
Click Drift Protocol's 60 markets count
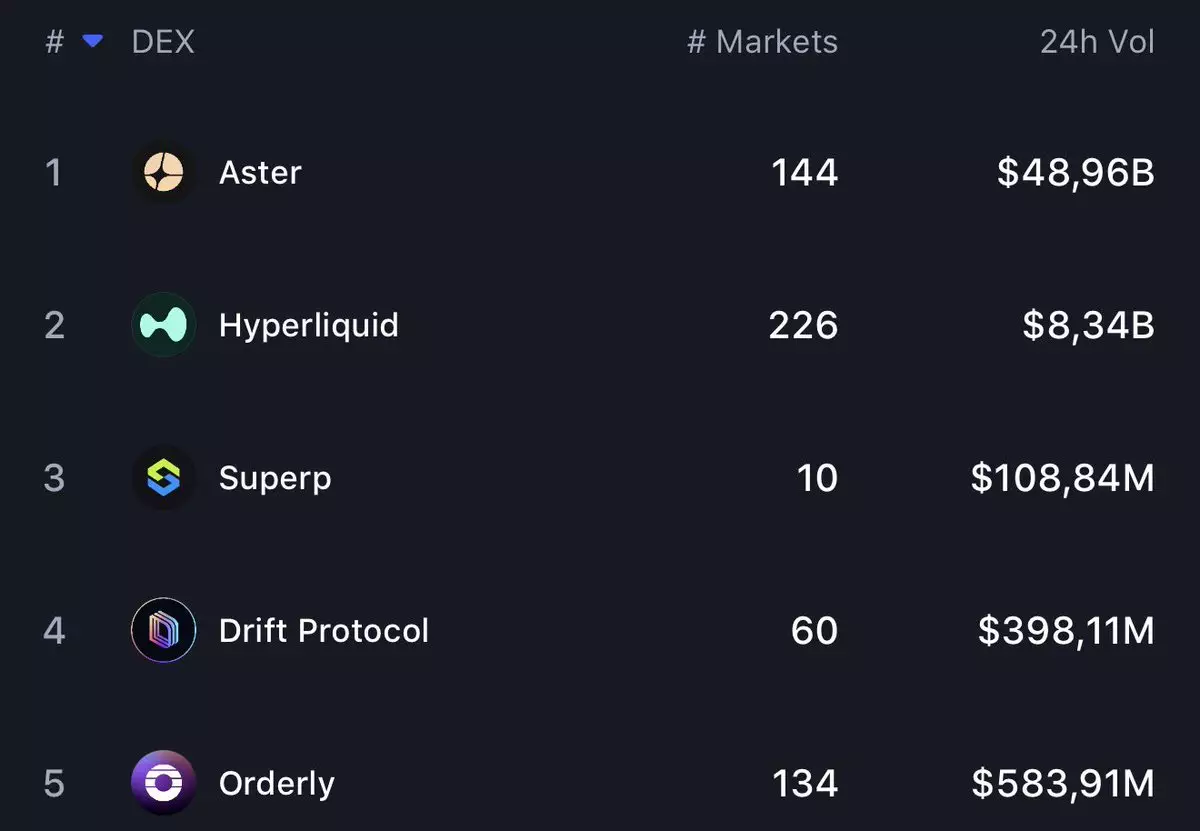pyautogui.click(x=814, y=631)
